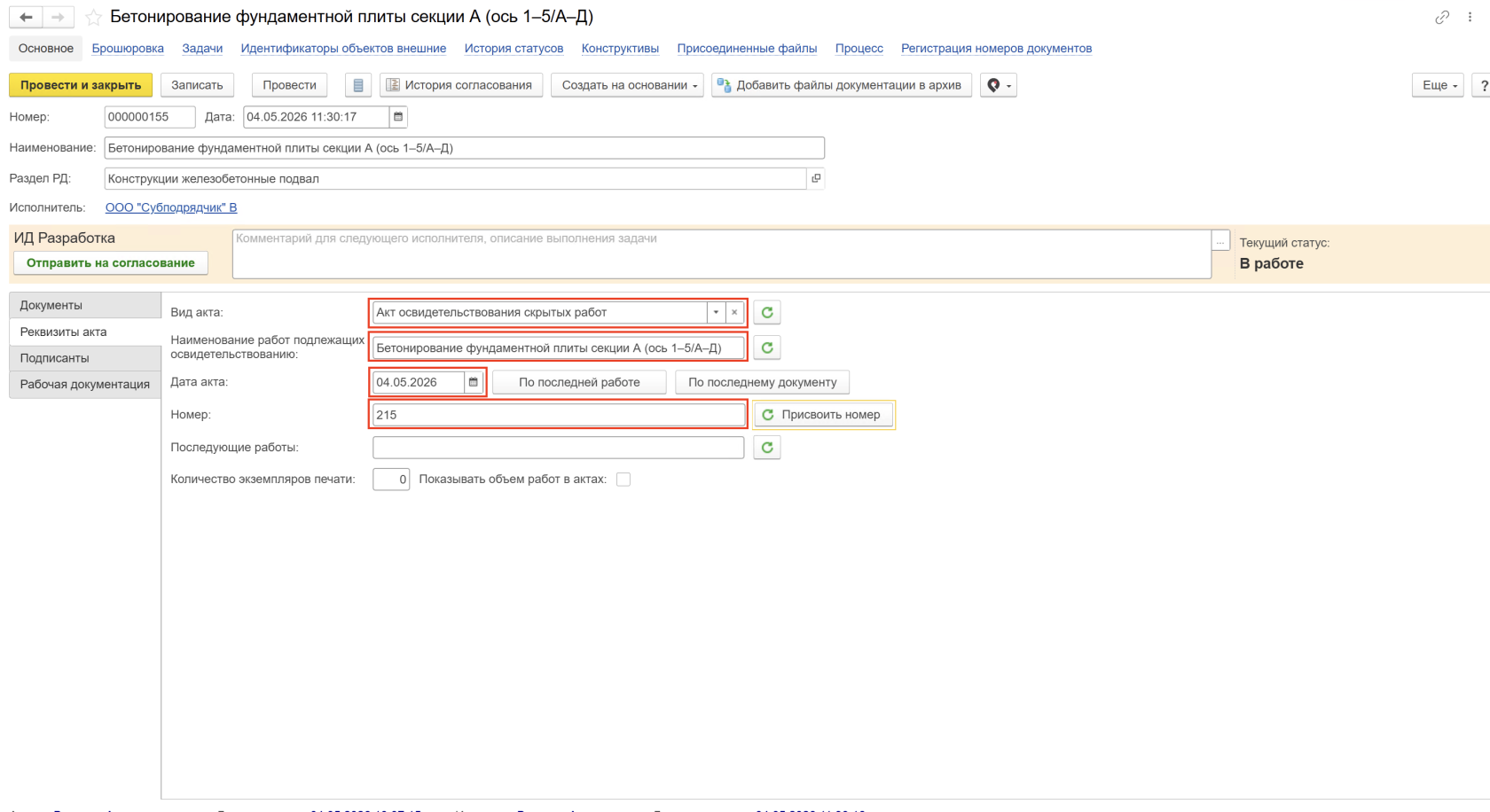Click the Провести button

(x=290, y=85)
